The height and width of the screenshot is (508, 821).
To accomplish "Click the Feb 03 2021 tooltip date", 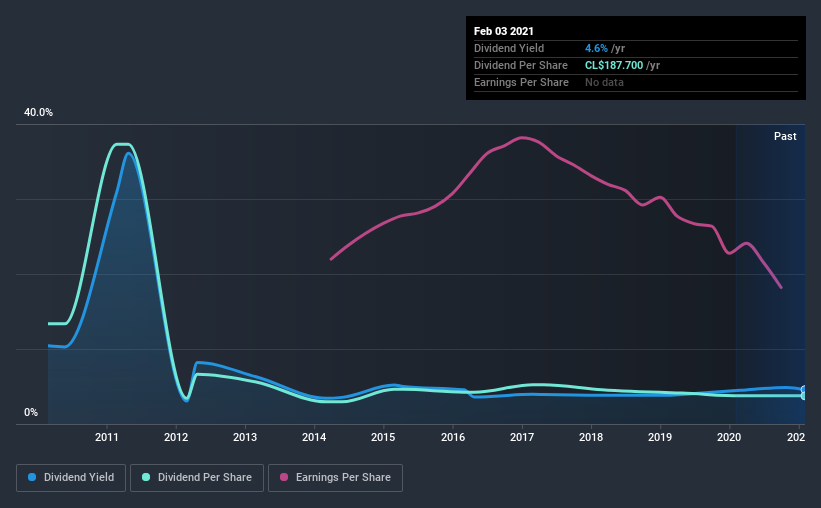I will tap(504, 31).
